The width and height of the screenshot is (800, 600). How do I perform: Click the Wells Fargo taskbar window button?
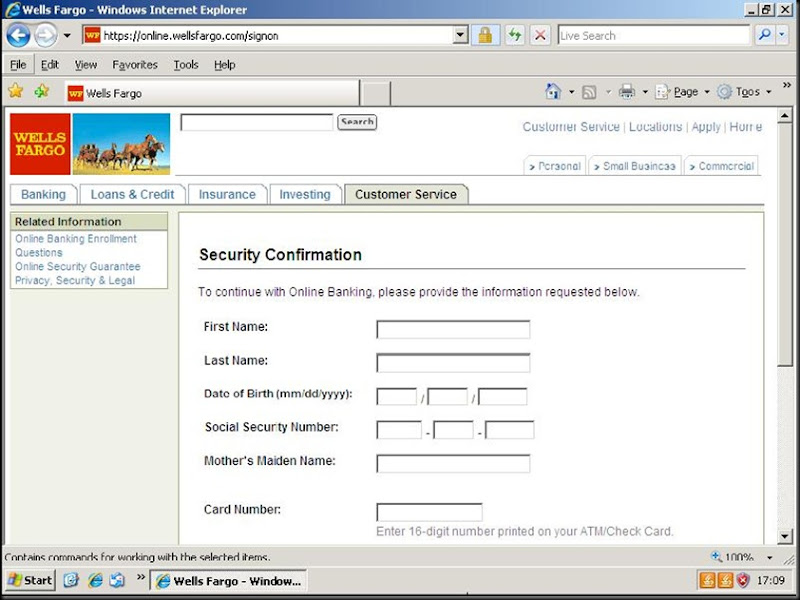228,581
